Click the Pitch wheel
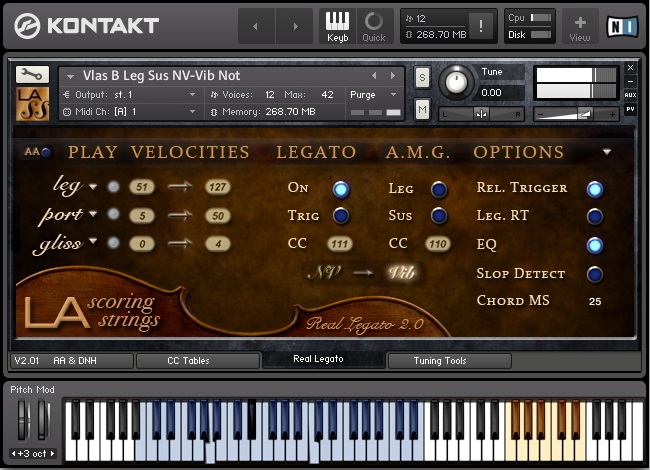This screenshot has width=650, height=470. 22,420
